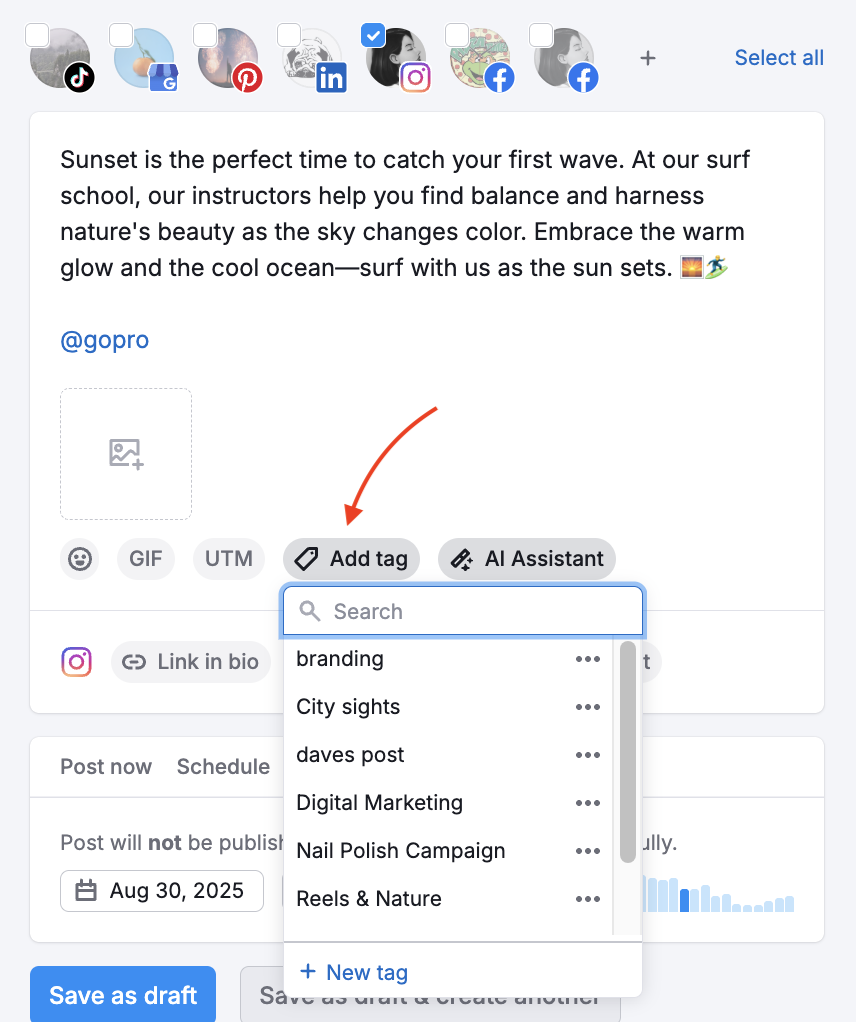Open the UTM settings
Screen dimensions: 856x1022
(x=228, y=559)
